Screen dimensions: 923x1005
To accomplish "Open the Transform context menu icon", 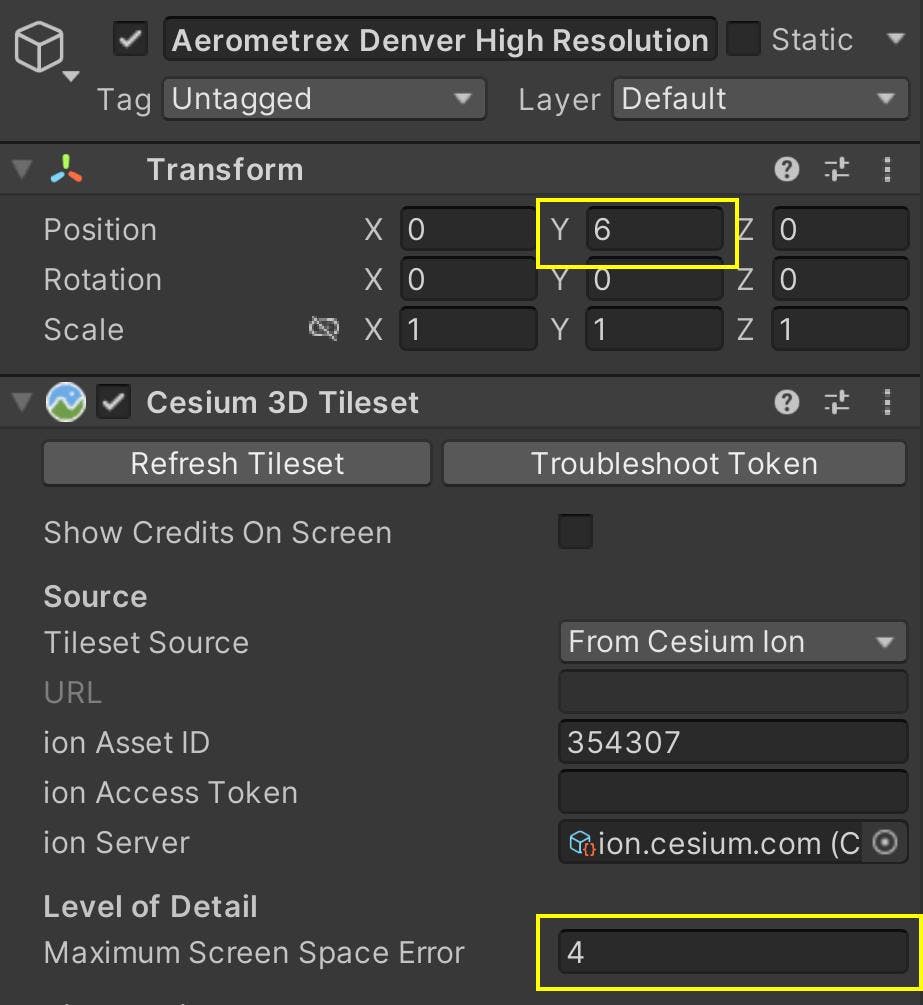I will pos(888,169).
